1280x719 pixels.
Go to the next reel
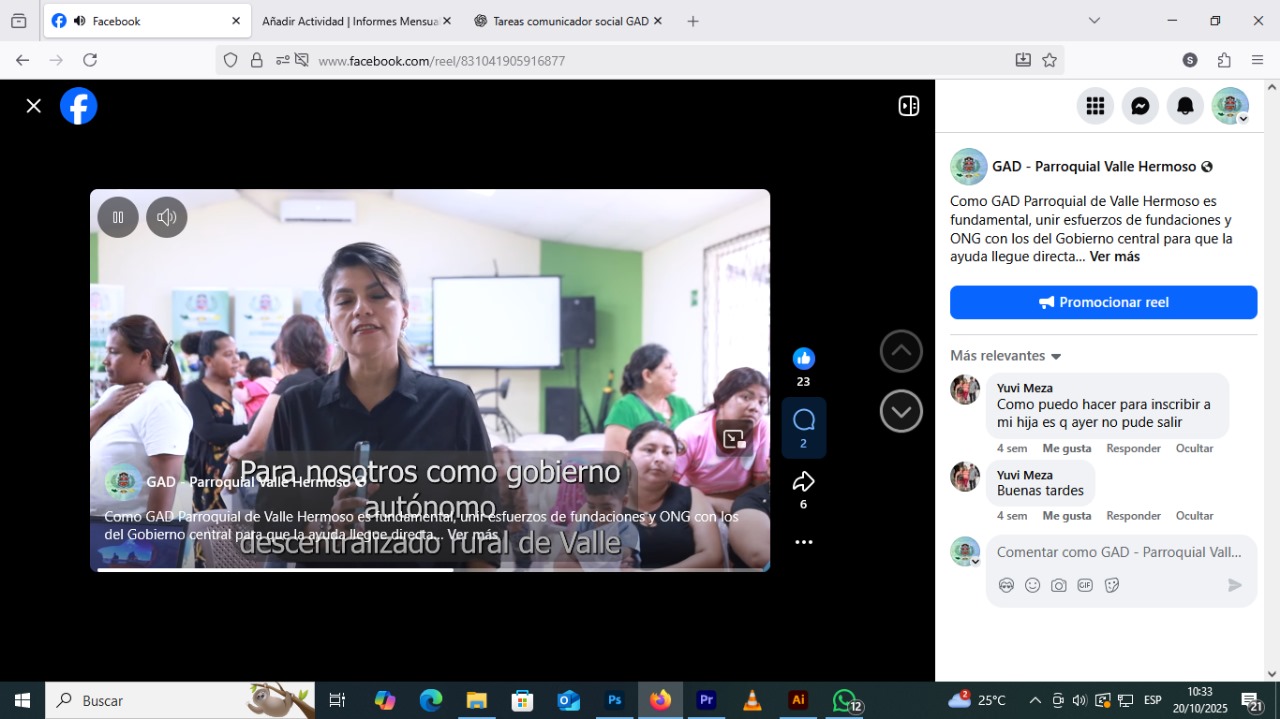(x=900, y=411)
